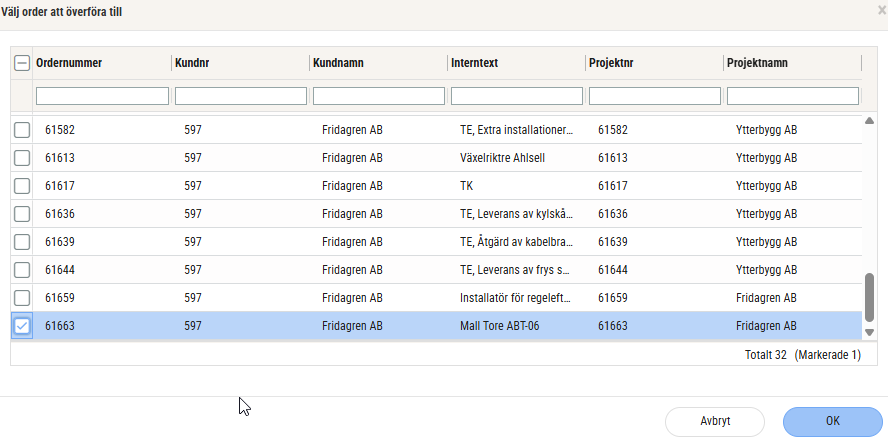Sort by Projektnamn column header

click(x=760, y=63)
